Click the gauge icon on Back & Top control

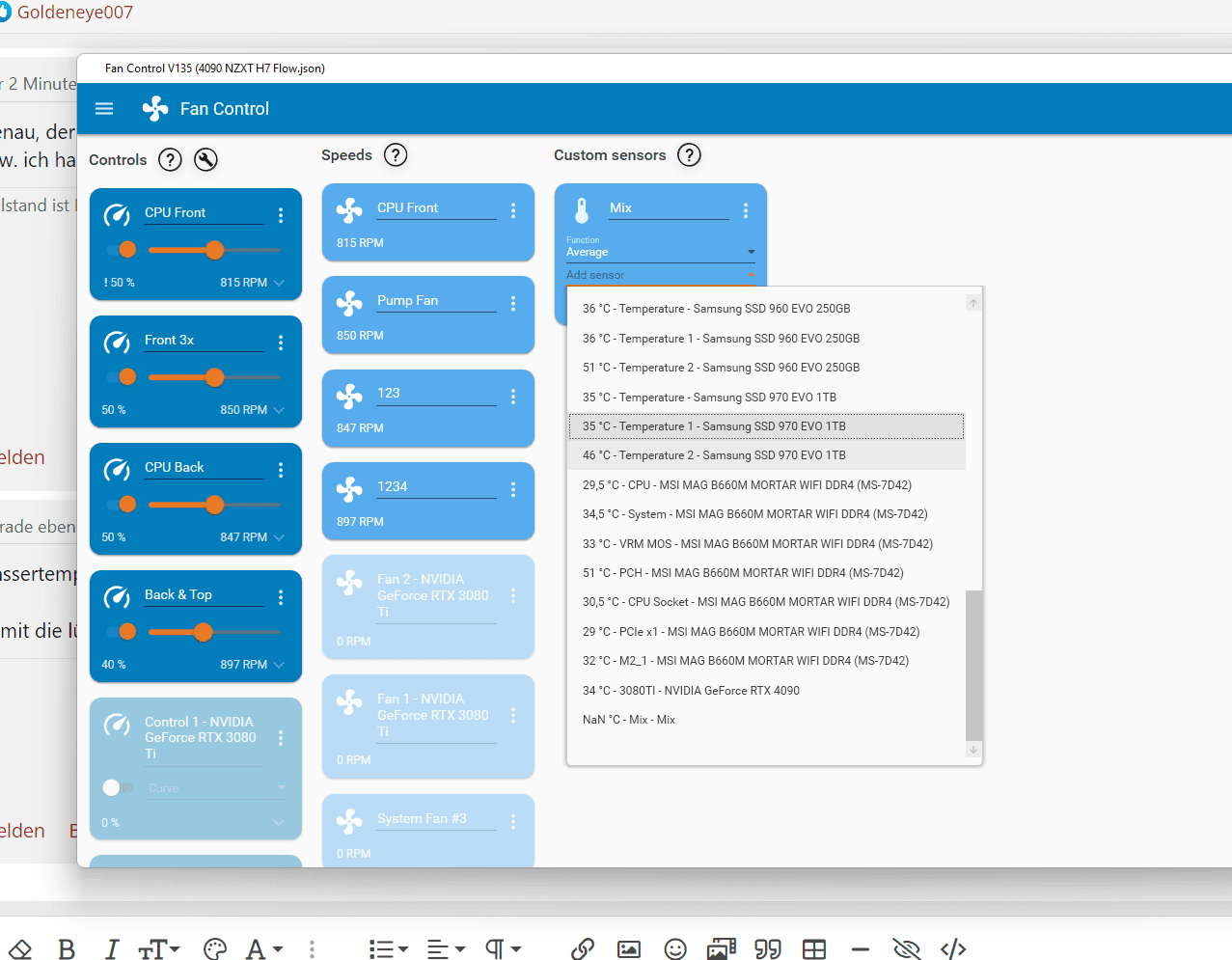tap(117, 596)
